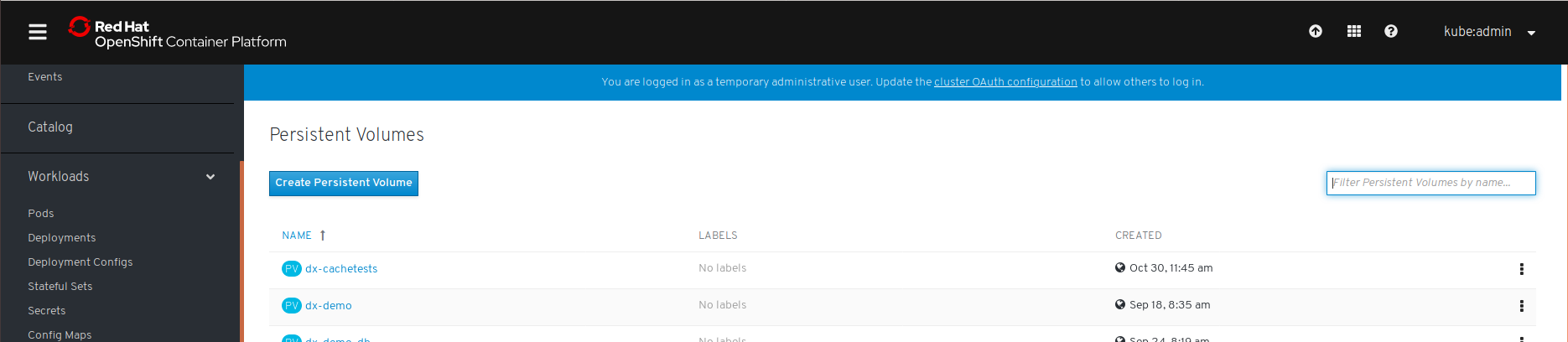Viewport: 1568px width, 342px height.
Task: Click the filter Persistent Volumes by name field
Action: click(1430, 183)
